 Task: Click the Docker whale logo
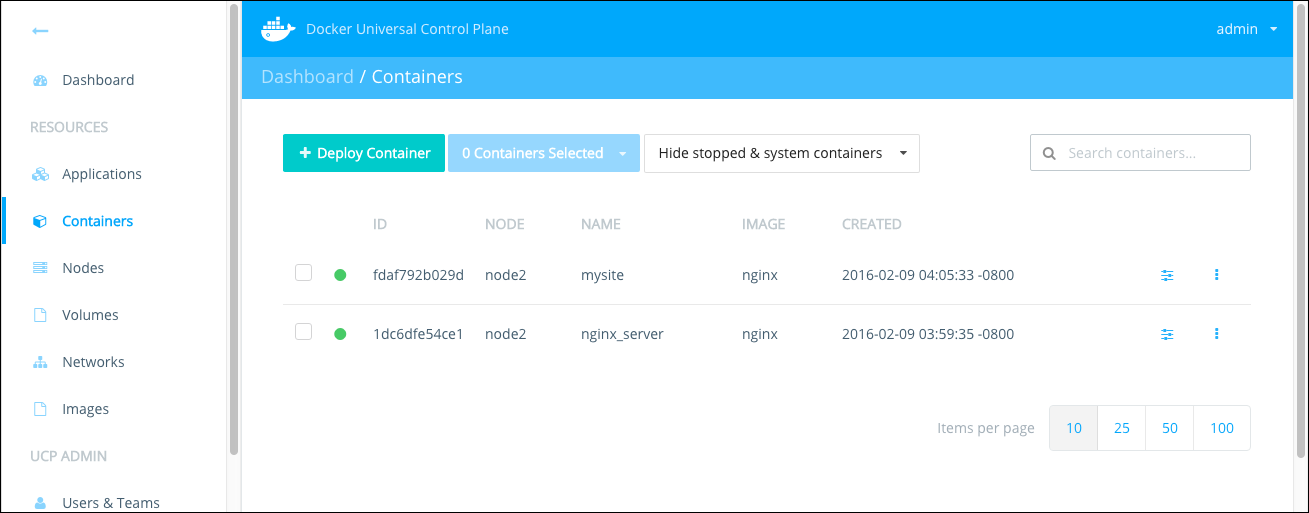tap(278, 29)
